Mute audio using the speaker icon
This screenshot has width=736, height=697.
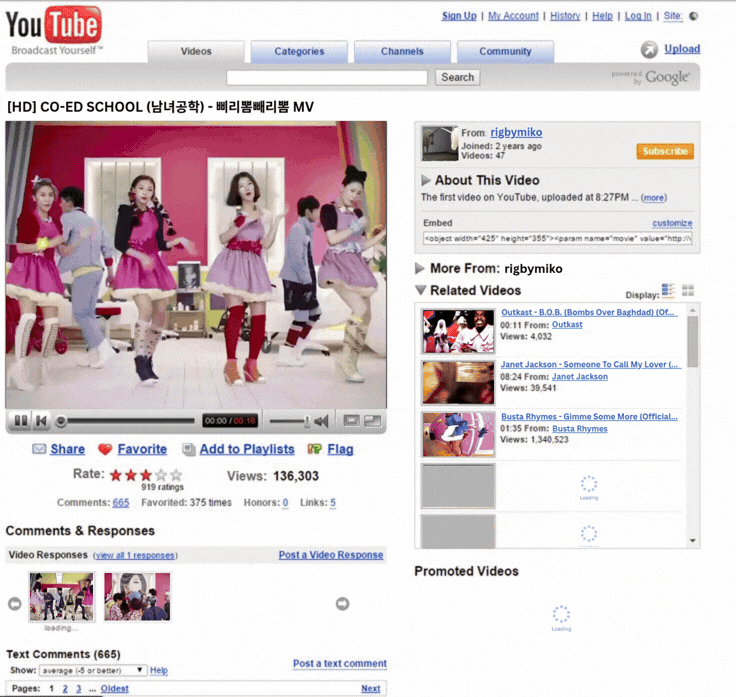(322, 421)
